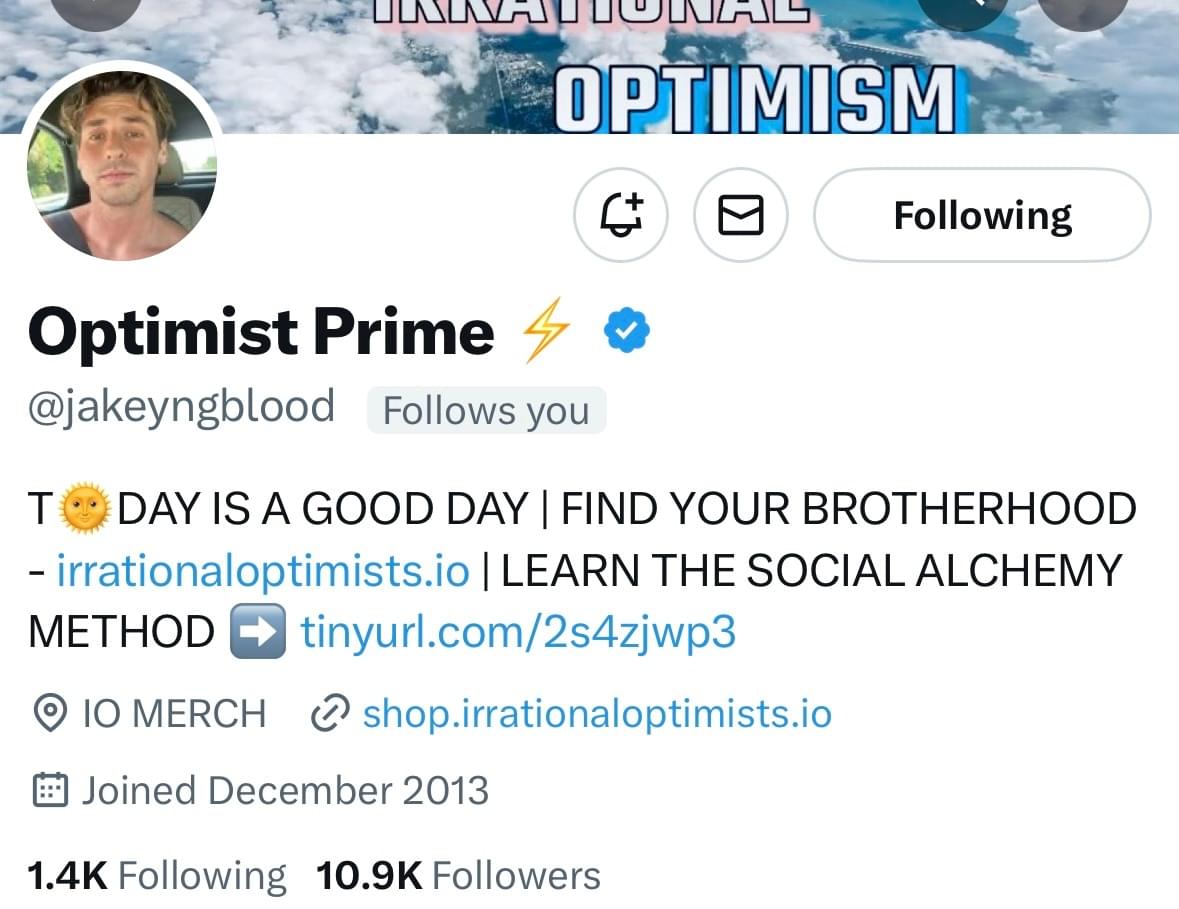Click the sun face emoji in bio
Image resolution: width=1179 pixels, height=909 pixels.
[84, 510]
